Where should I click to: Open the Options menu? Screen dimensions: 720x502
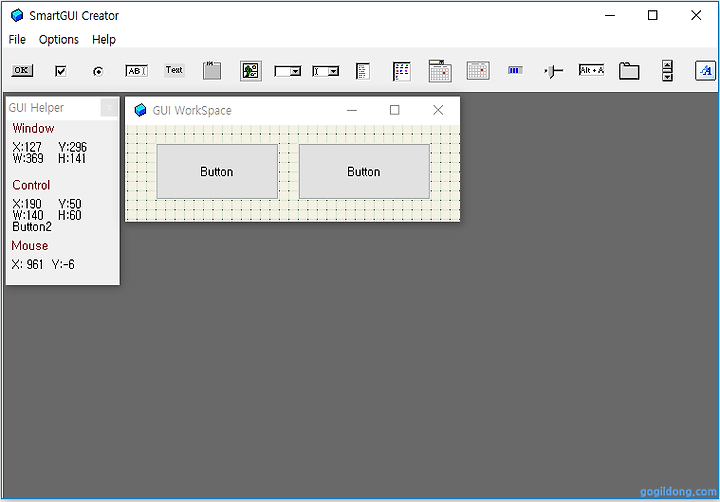(59, 39)
